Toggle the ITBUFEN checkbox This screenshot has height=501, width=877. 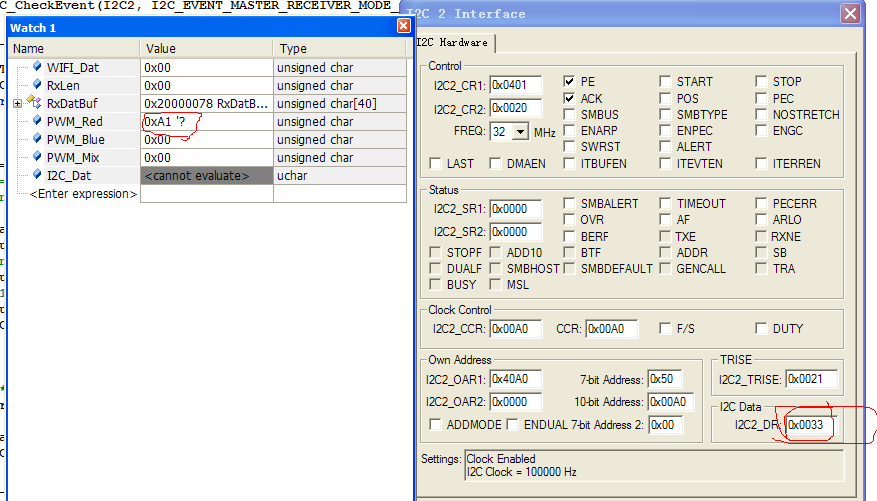569,163
